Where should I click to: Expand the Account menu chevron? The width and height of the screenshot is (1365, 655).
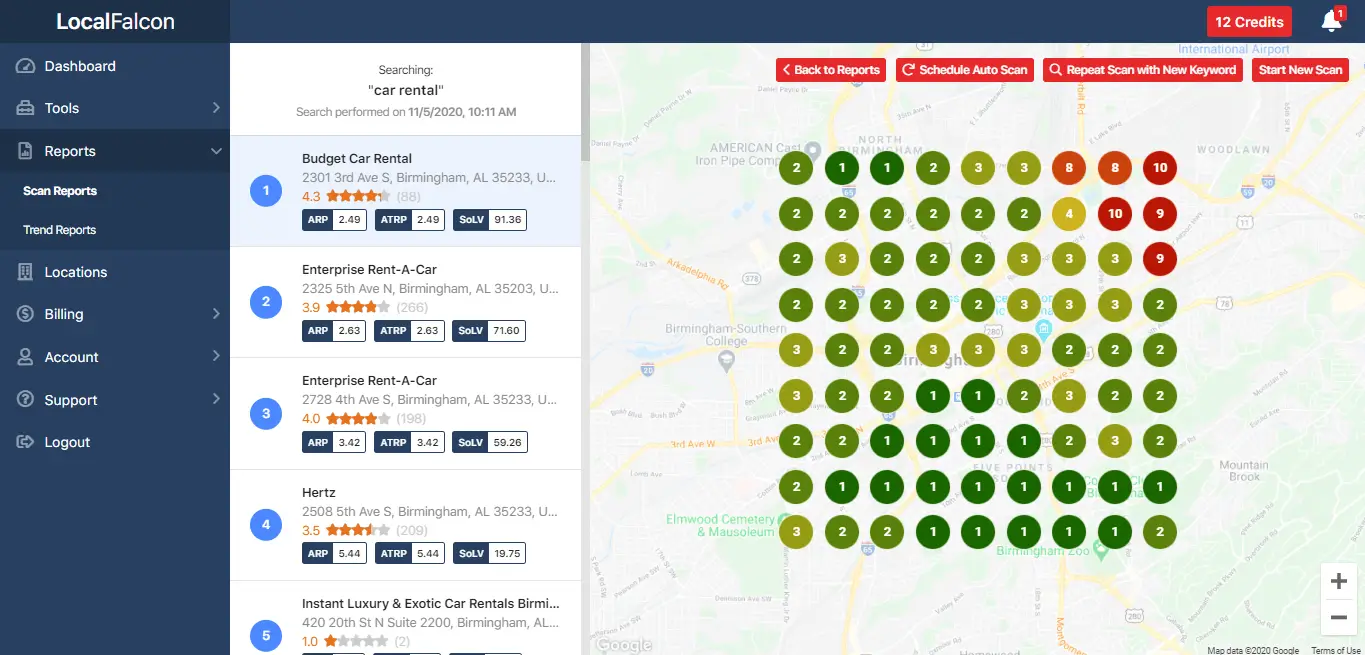(215, 357)
